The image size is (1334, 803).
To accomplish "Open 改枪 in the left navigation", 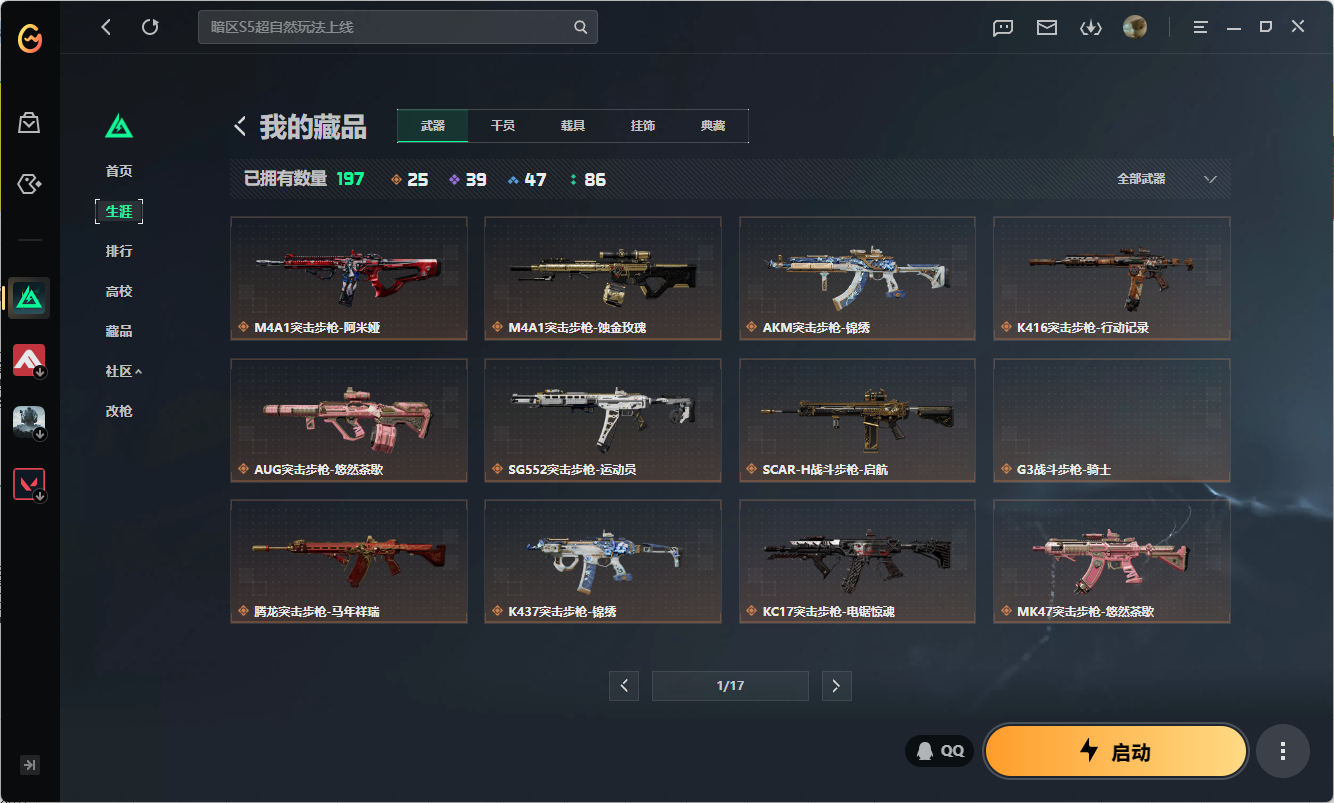I will coord(119,411).
